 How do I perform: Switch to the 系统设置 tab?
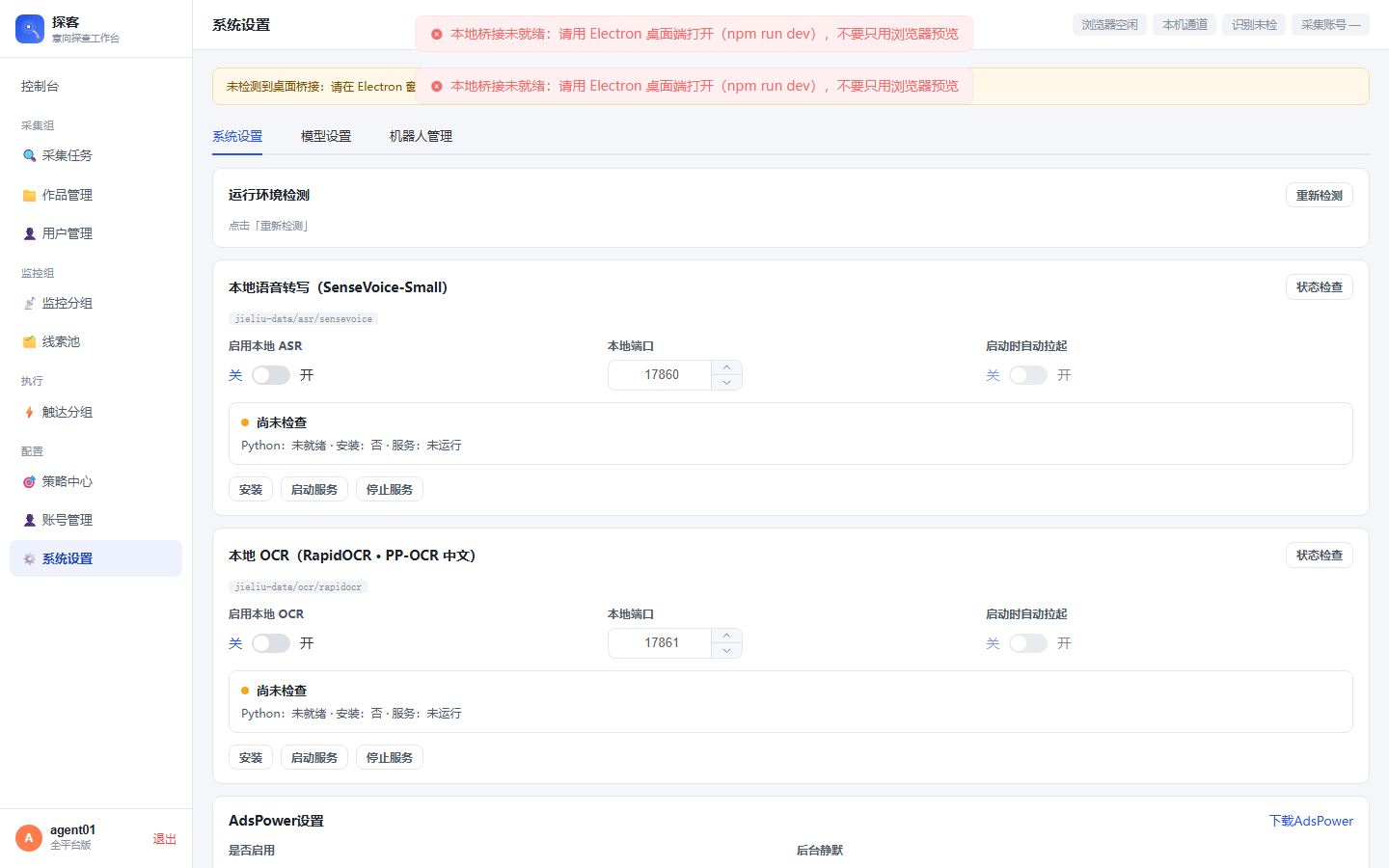pyautogui.click(x=237, y=136)
